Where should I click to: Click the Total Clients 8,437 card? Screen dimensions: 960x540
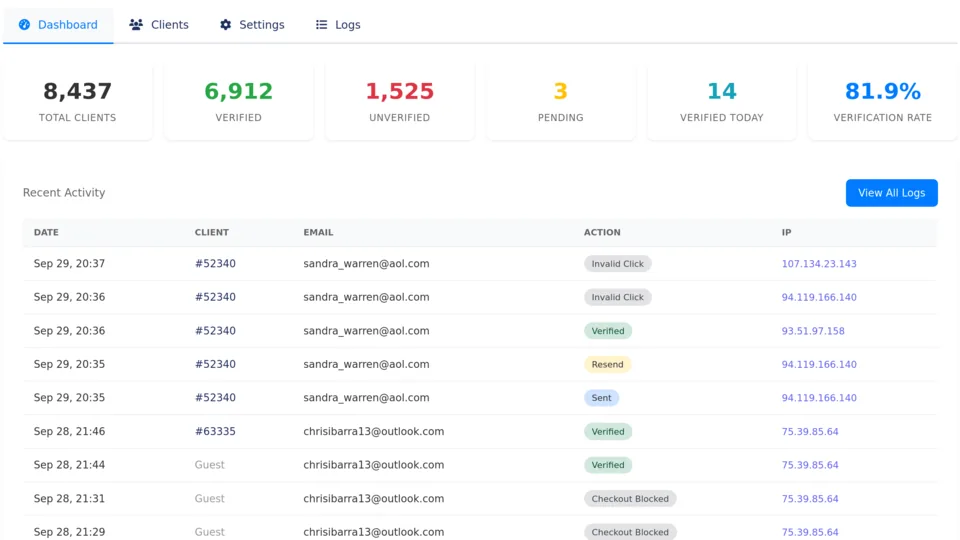coord(77,101)
